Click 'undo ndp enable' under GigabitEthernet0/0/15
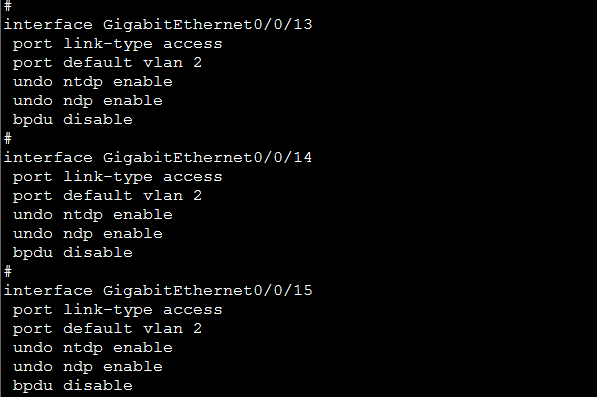This screenshot has width=597, height=397. pos(88,367)
